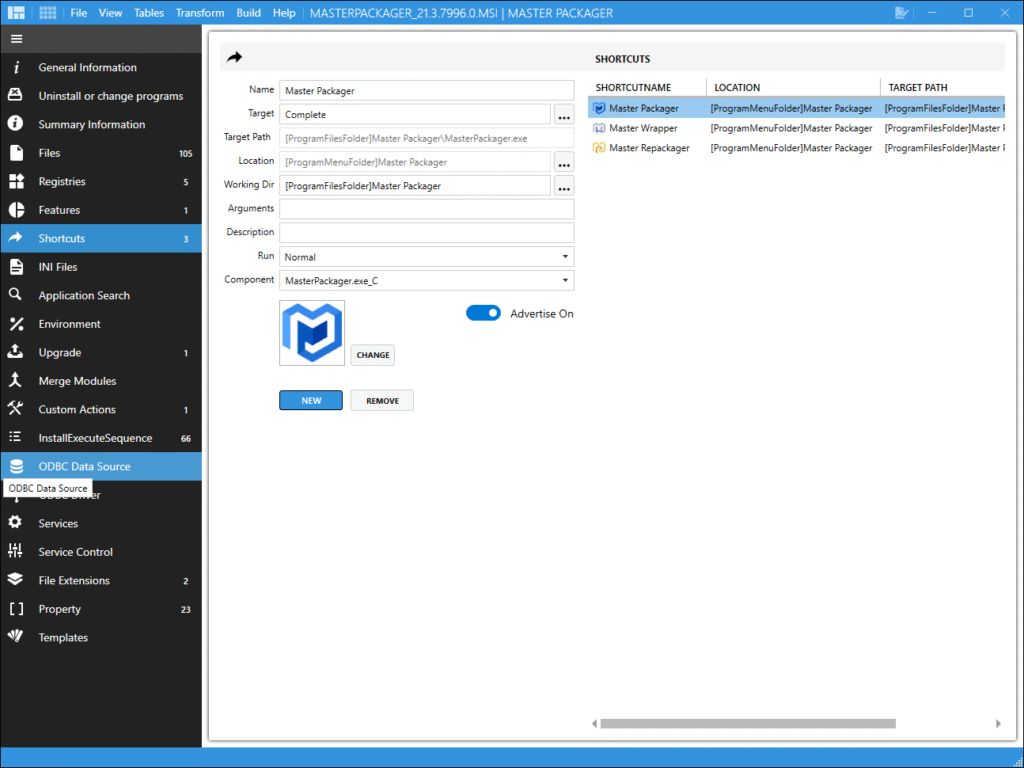The image size is (1024, 768).
Task: Click the NEW button
Action: pos(311,400)
